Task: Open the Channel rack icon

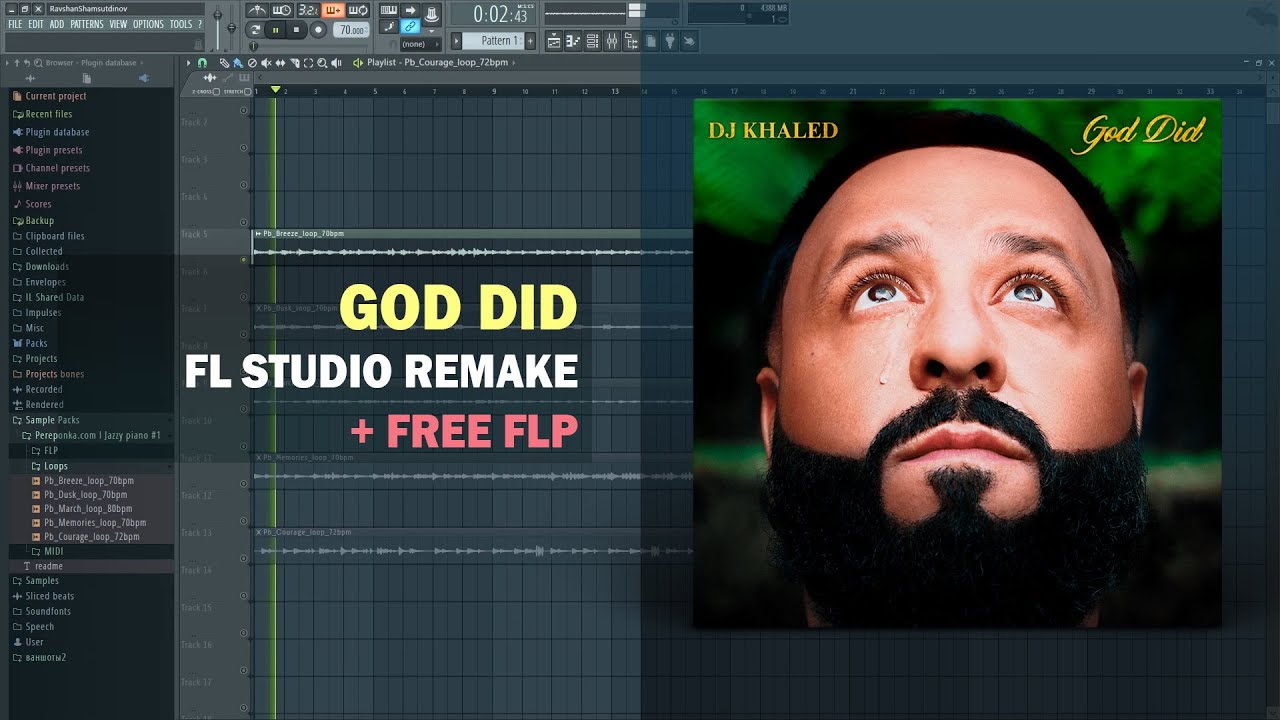Action: click(x=592, y=41)
